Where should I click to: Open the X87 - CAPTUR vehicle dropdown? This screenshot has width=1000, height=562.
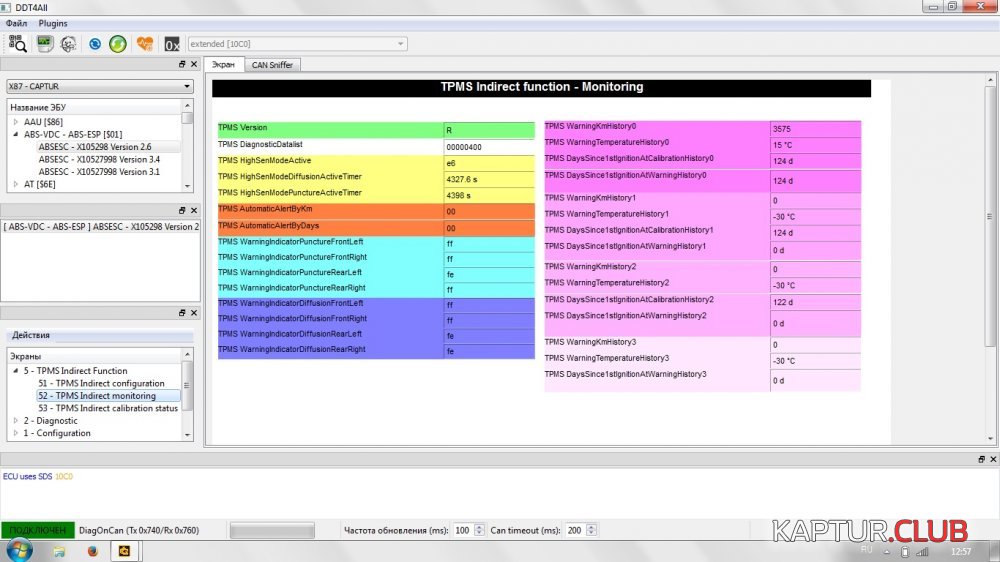coord(99,86)
